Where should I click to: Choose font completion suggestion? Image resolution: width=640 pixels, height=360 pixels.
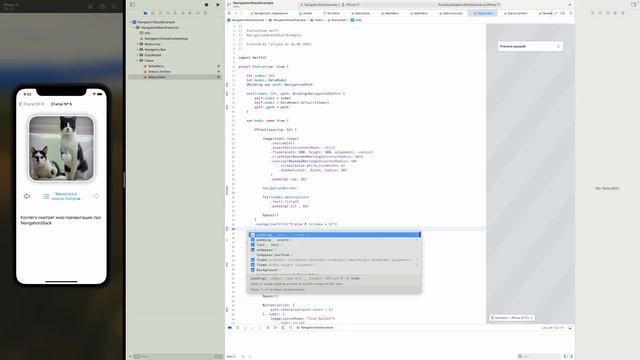pyautogui.click(x=334, y=245)
